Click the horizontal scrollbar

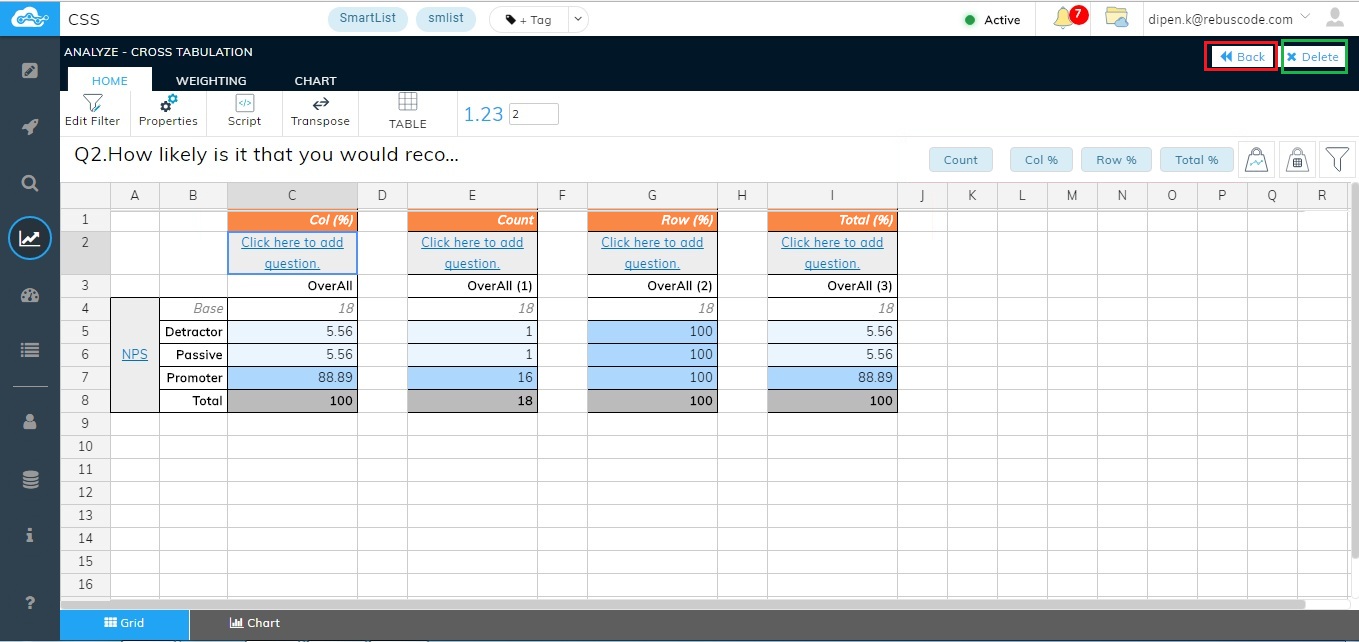(682, 604)
